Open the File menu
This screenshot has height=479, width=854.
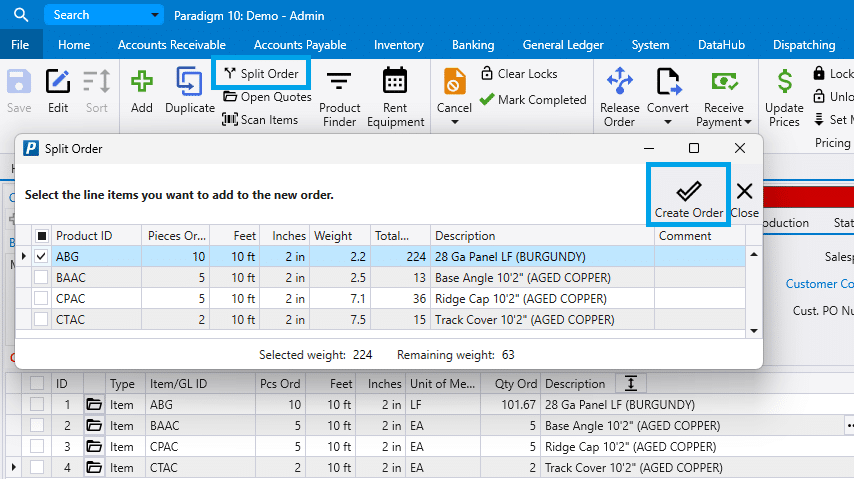click(x=20, y=45)
